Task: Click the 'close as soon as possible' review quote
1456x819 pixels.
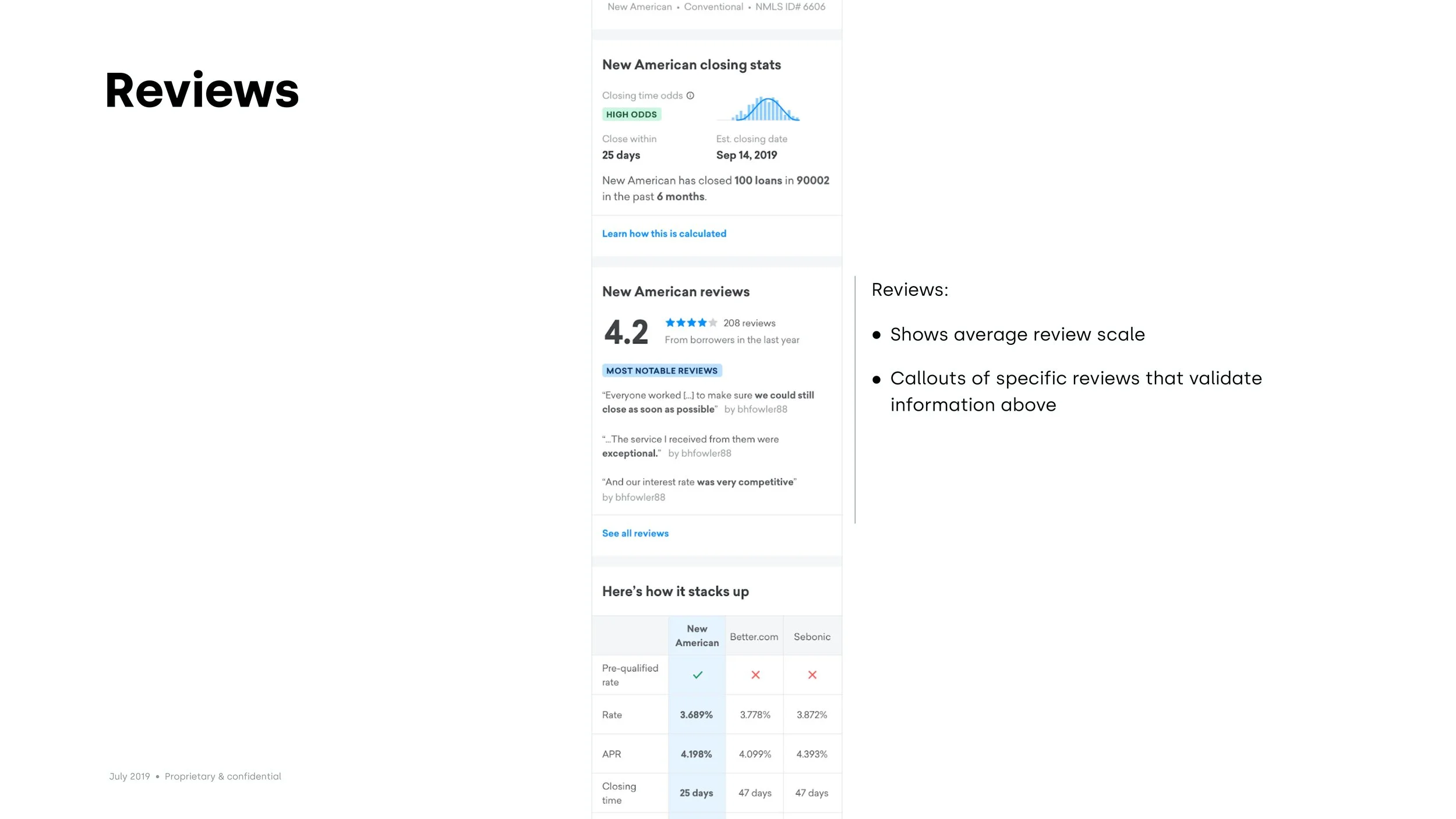Action: 708,402
